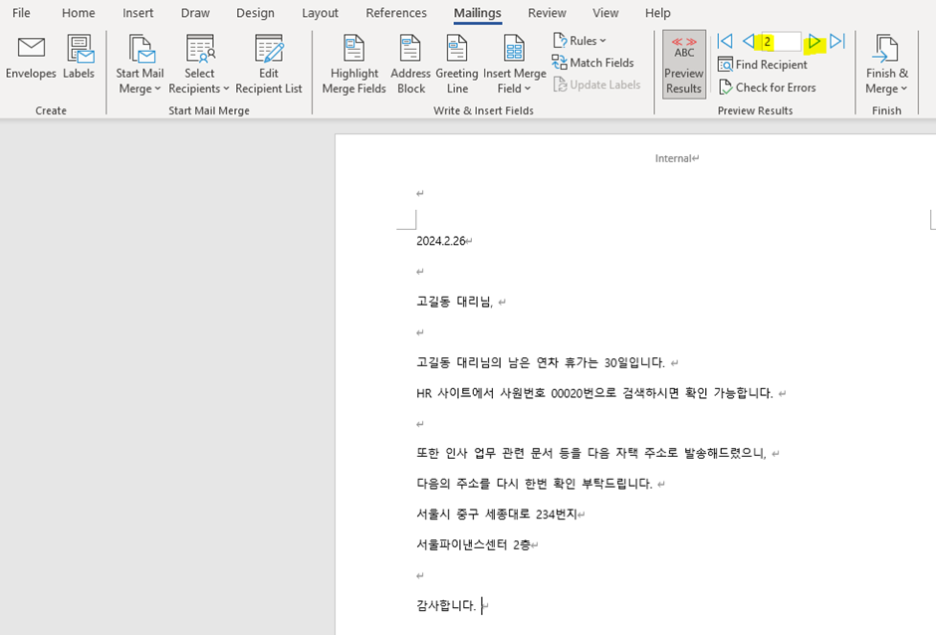Click the line about 남은 연차 휴가는 30일입니다
936x635 pixels.
(540, 363)
